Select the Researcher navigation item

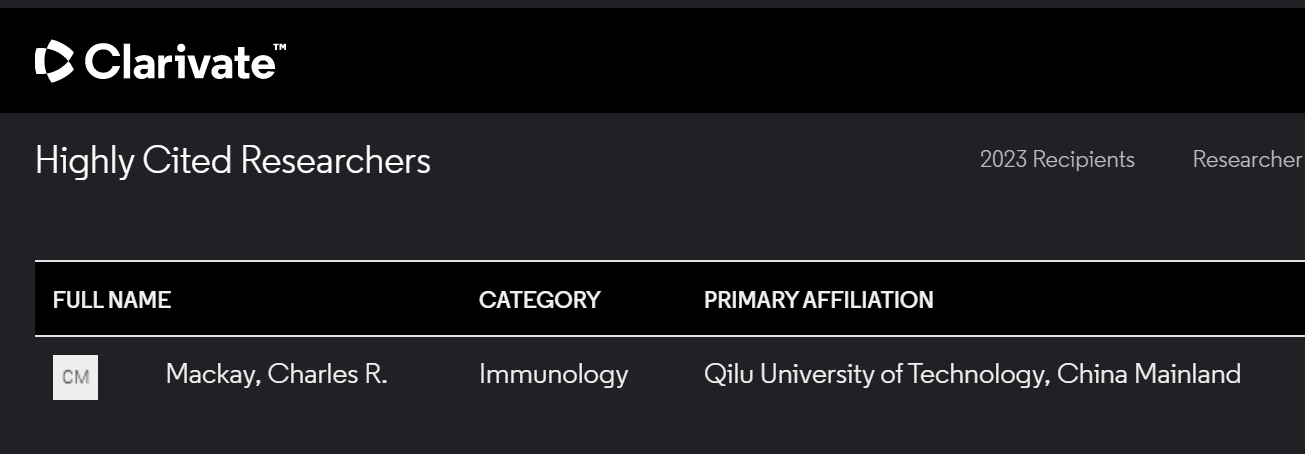click(1246, 160)
